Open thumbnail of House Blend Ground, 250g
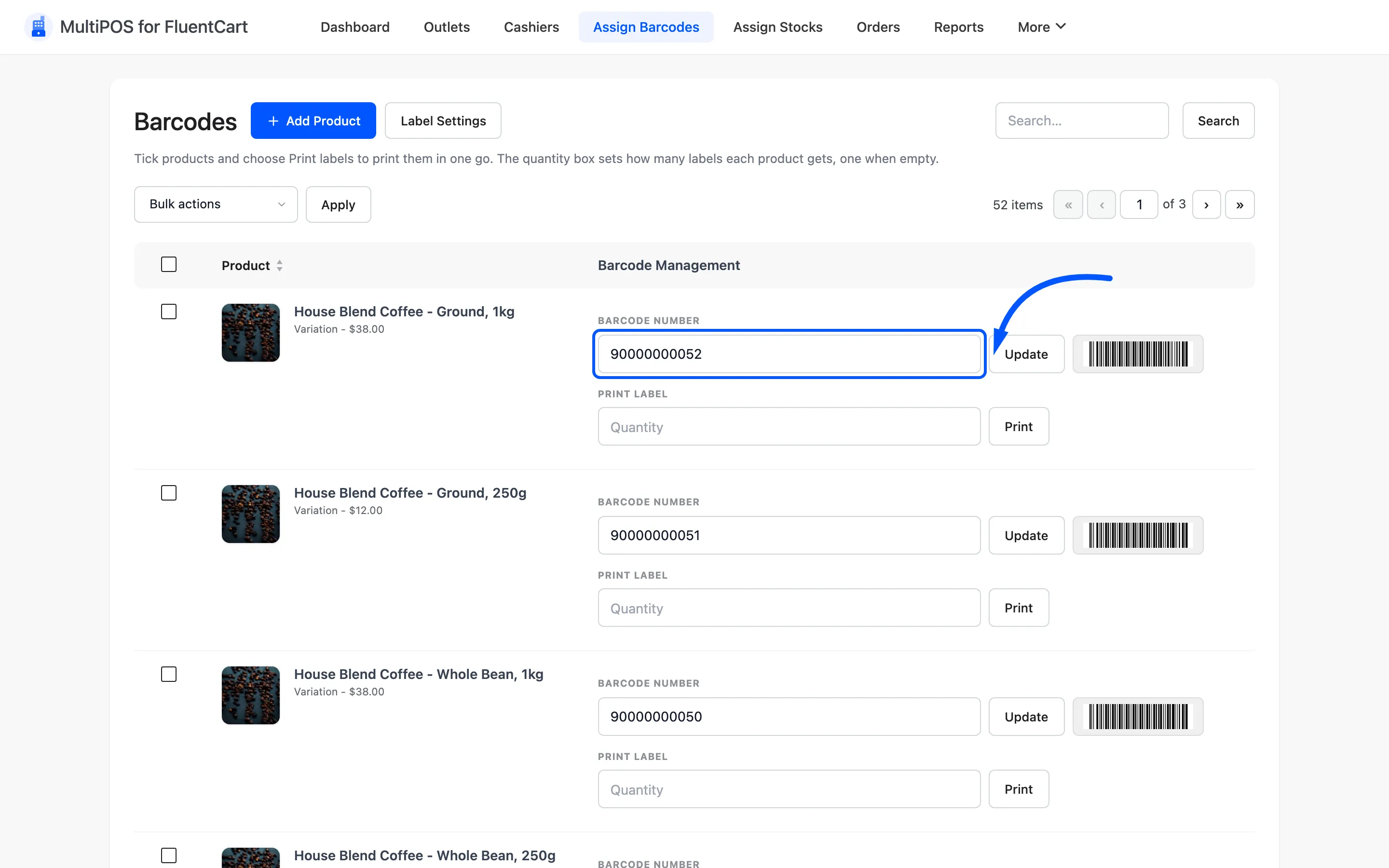The height and width of the screenshot is (868, 1389). pyautogui.click(x=251, y=515)
